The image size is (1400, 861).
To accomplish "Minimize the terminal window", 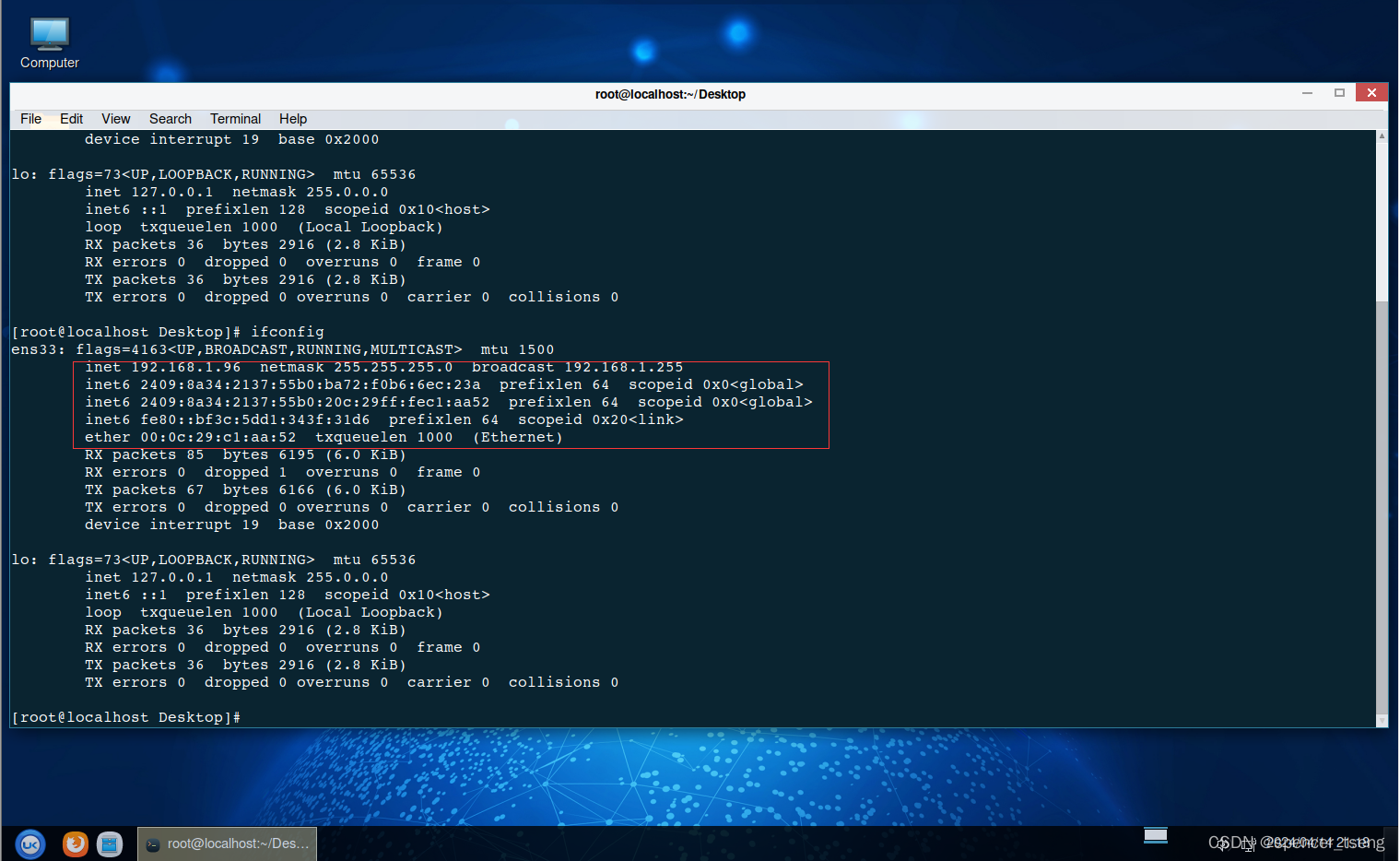I will 1307,92.
